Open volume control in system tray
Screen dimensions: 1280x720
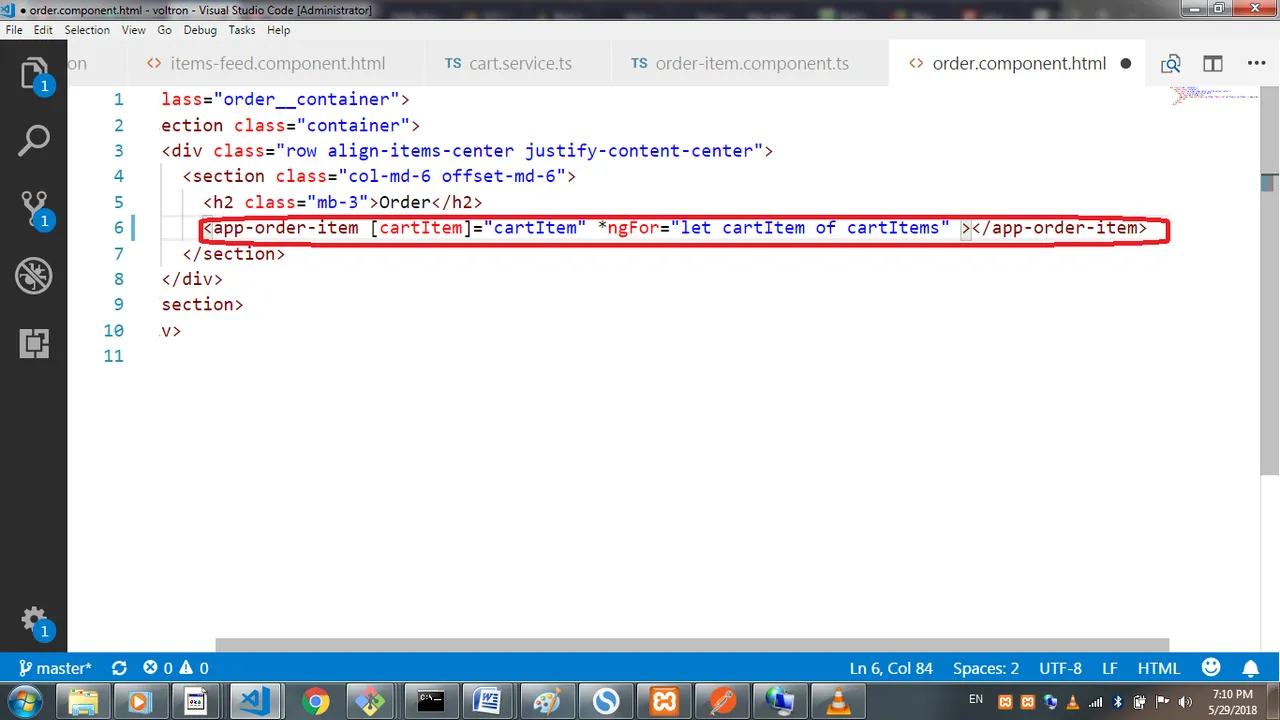(1184, 702)
